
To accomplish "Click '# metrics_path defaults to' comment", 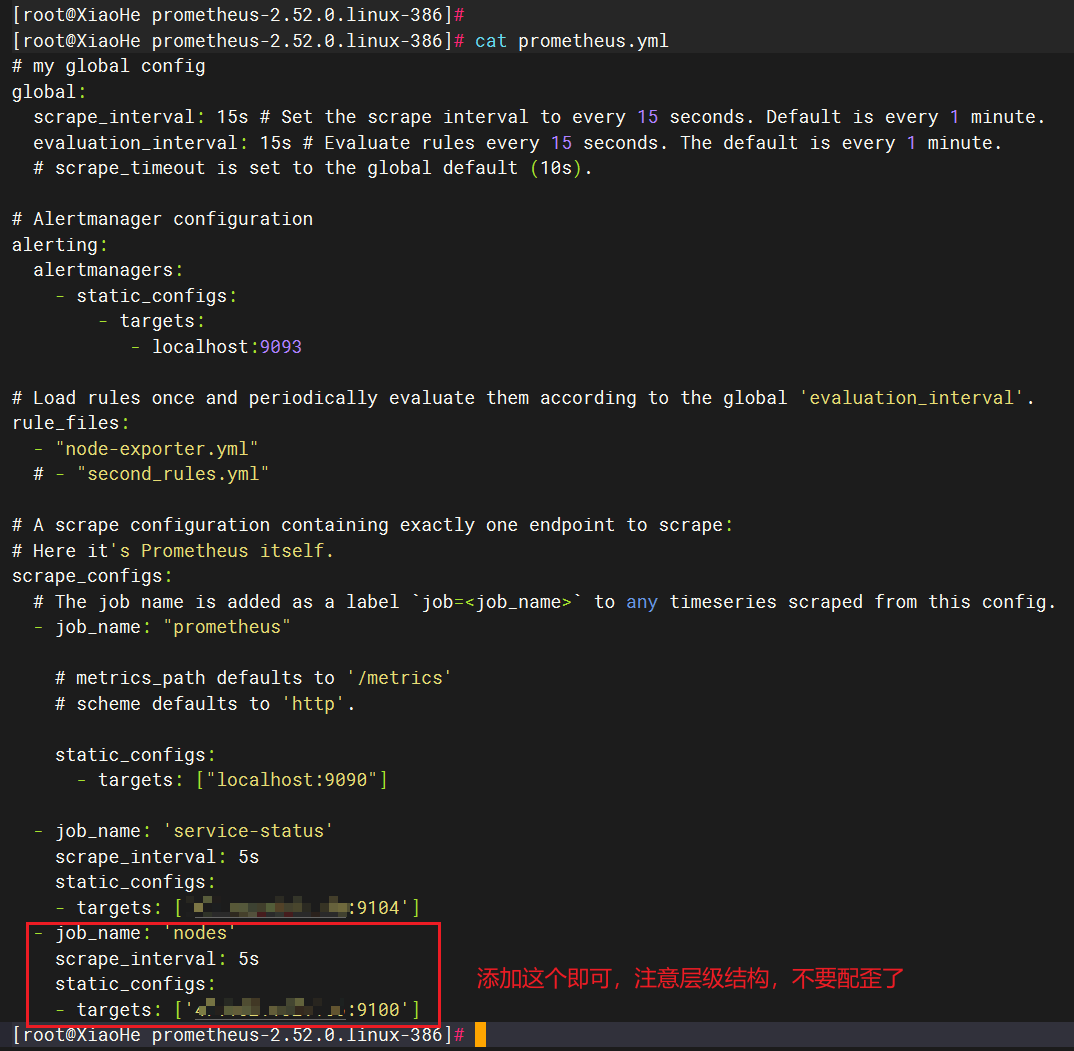I will click(x=253, y=678).
